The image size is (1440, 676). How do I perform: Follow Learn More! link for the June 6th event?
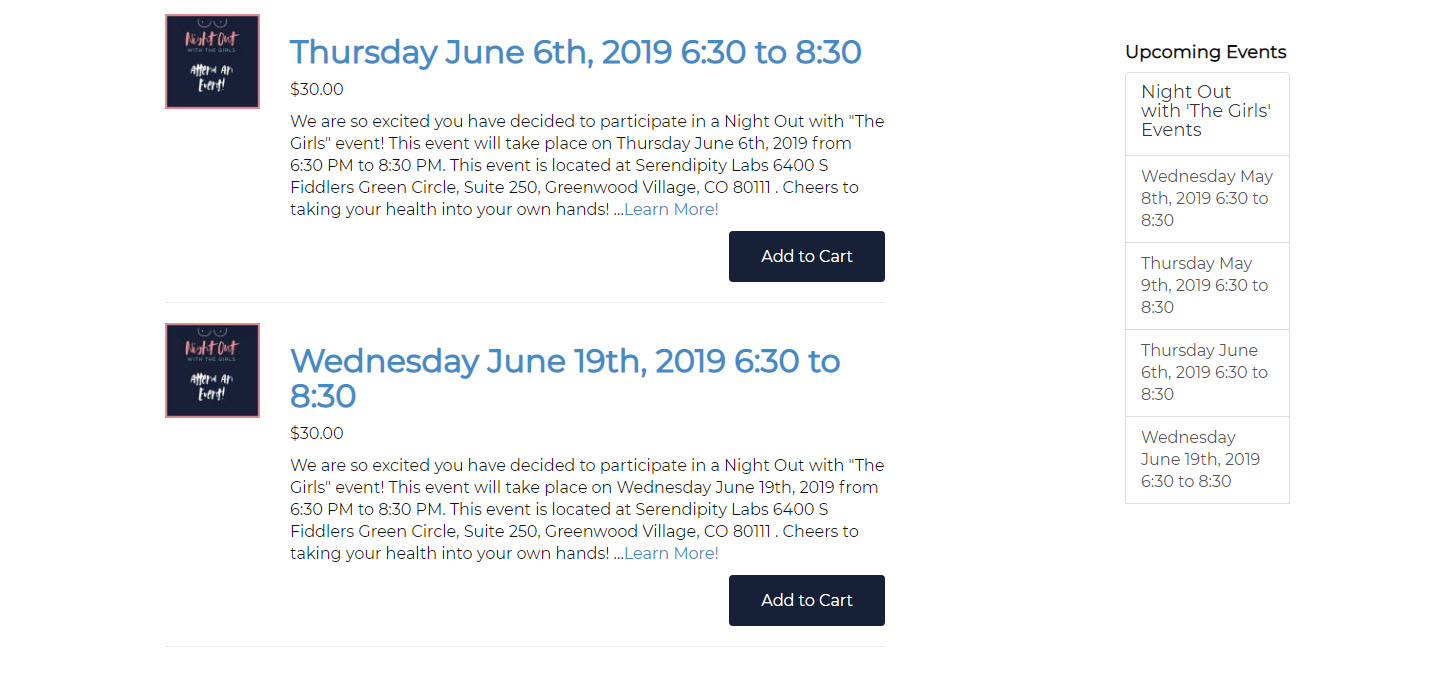[x=671, y=209]
